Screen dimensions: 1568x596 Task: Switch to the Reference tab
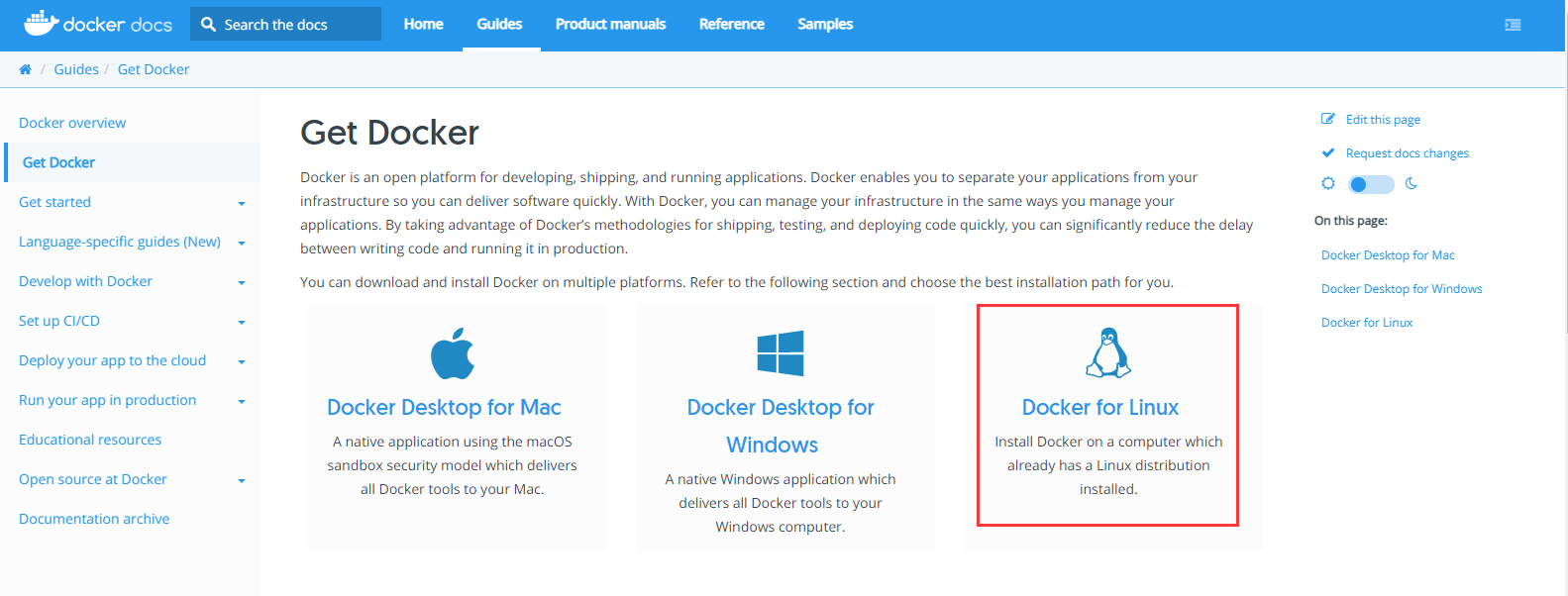[x=732, y=24]
